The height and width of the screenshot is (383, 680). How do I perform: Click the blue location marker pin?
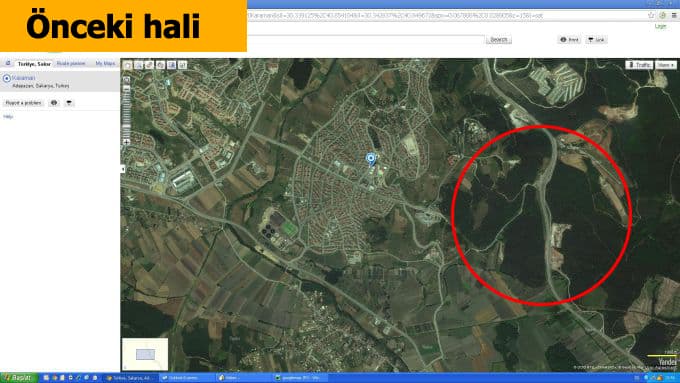pyautogui.click(x=371, y=159)
